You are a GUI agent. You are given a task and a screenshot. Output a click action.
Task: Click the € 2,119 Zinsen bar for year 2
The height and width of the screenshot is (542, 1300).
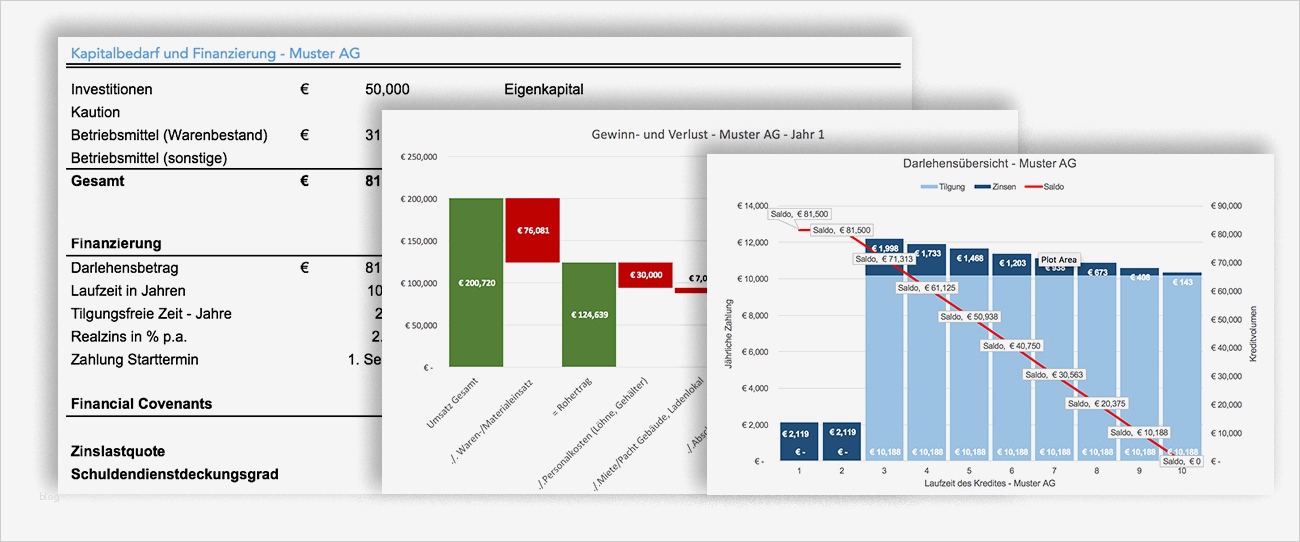pyautogui.click(x=842, y=441)
